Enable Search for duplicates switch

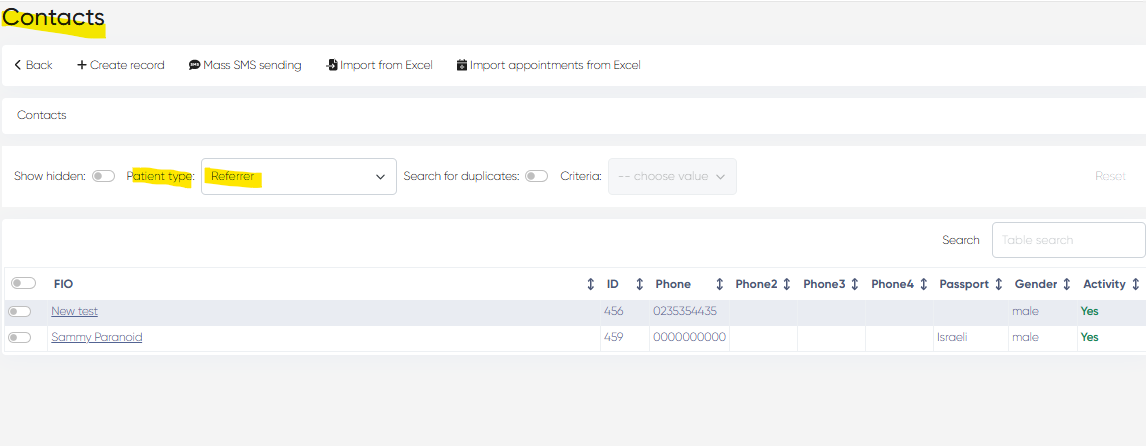(537, 176)
